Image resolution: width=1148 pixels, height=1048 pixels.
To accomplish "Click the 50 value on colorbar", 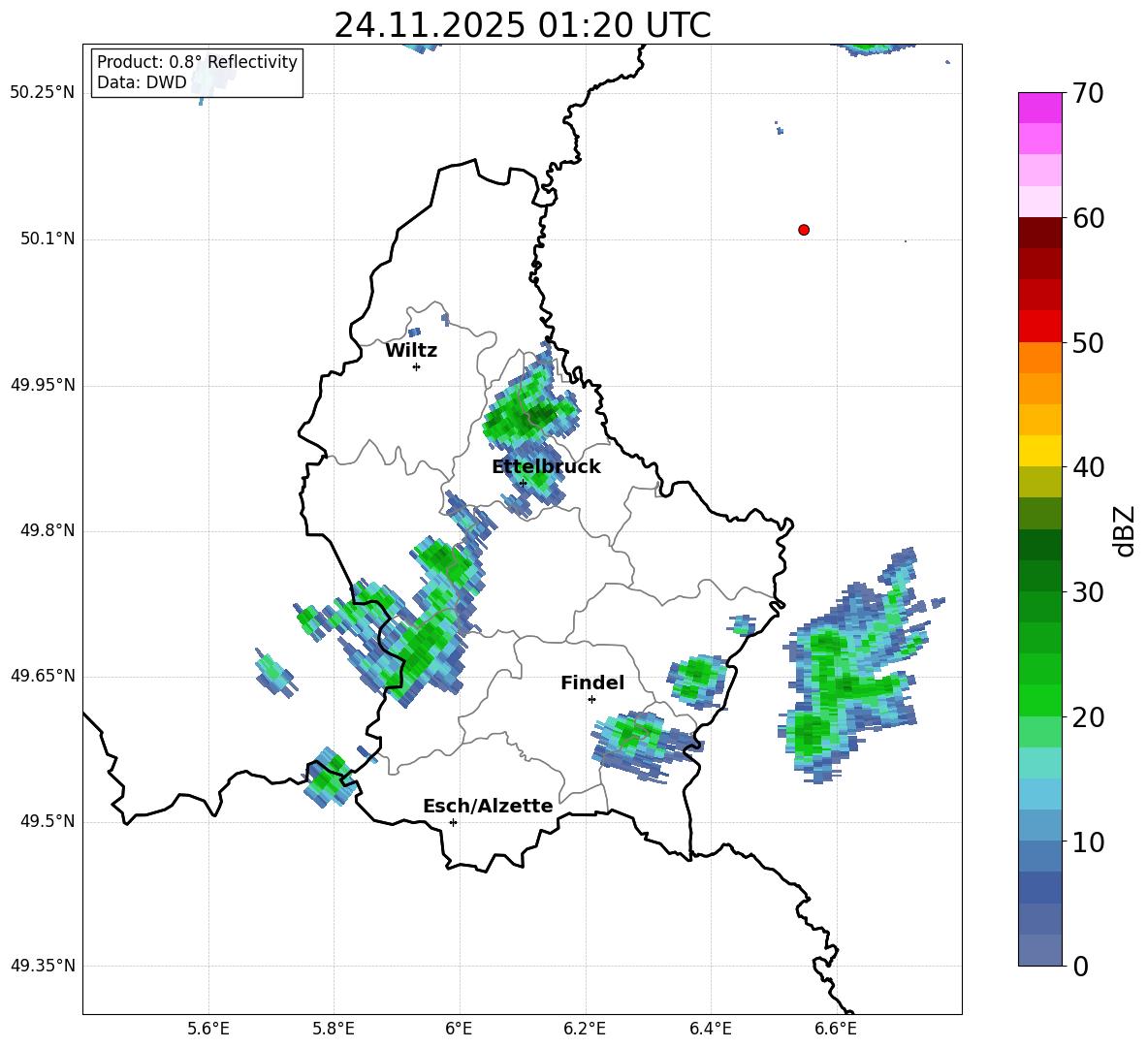I will pos(1088,342).
